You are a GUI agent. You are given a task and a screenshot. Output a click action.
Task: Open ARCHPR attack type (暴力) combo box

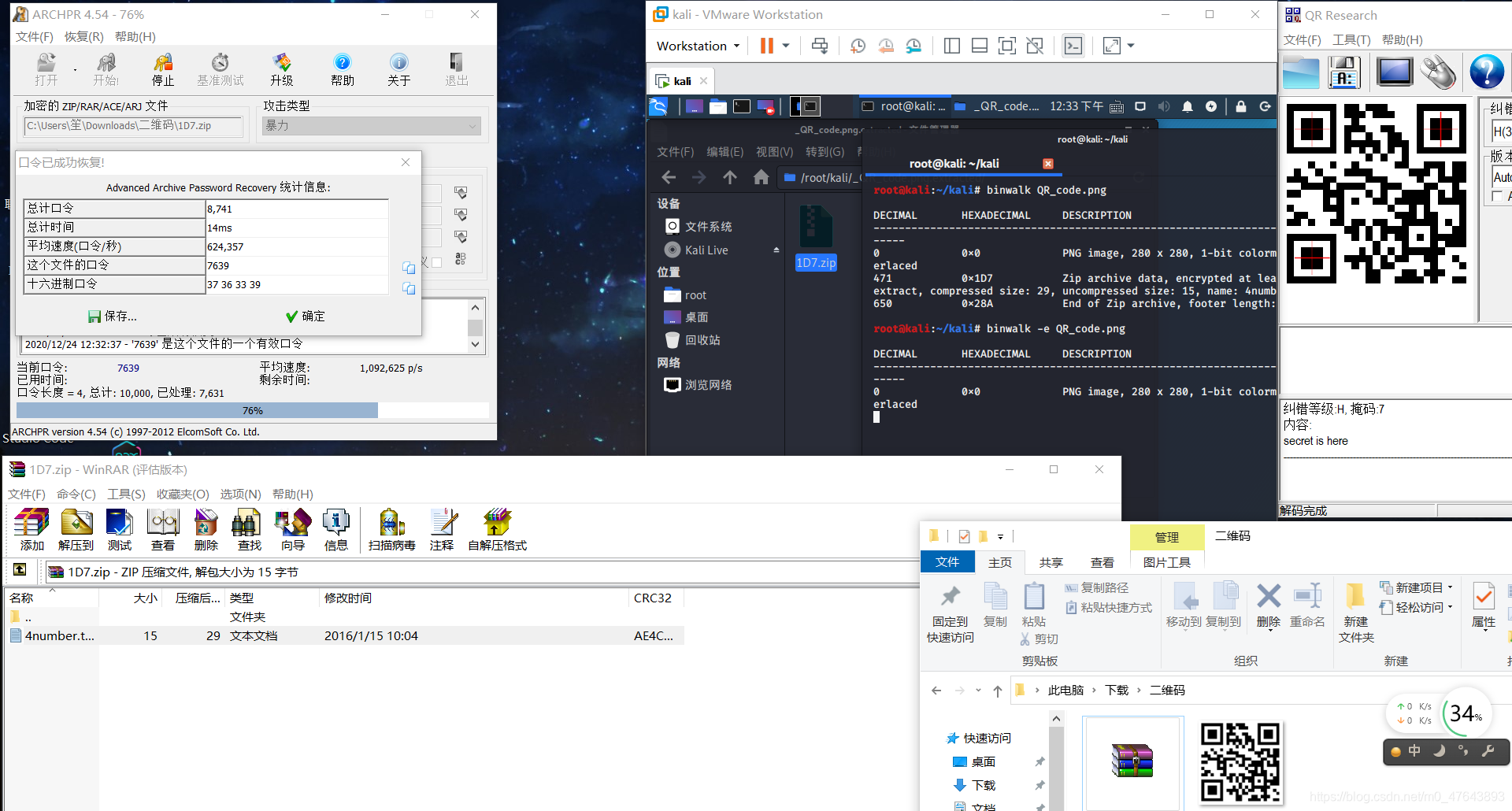372,126
